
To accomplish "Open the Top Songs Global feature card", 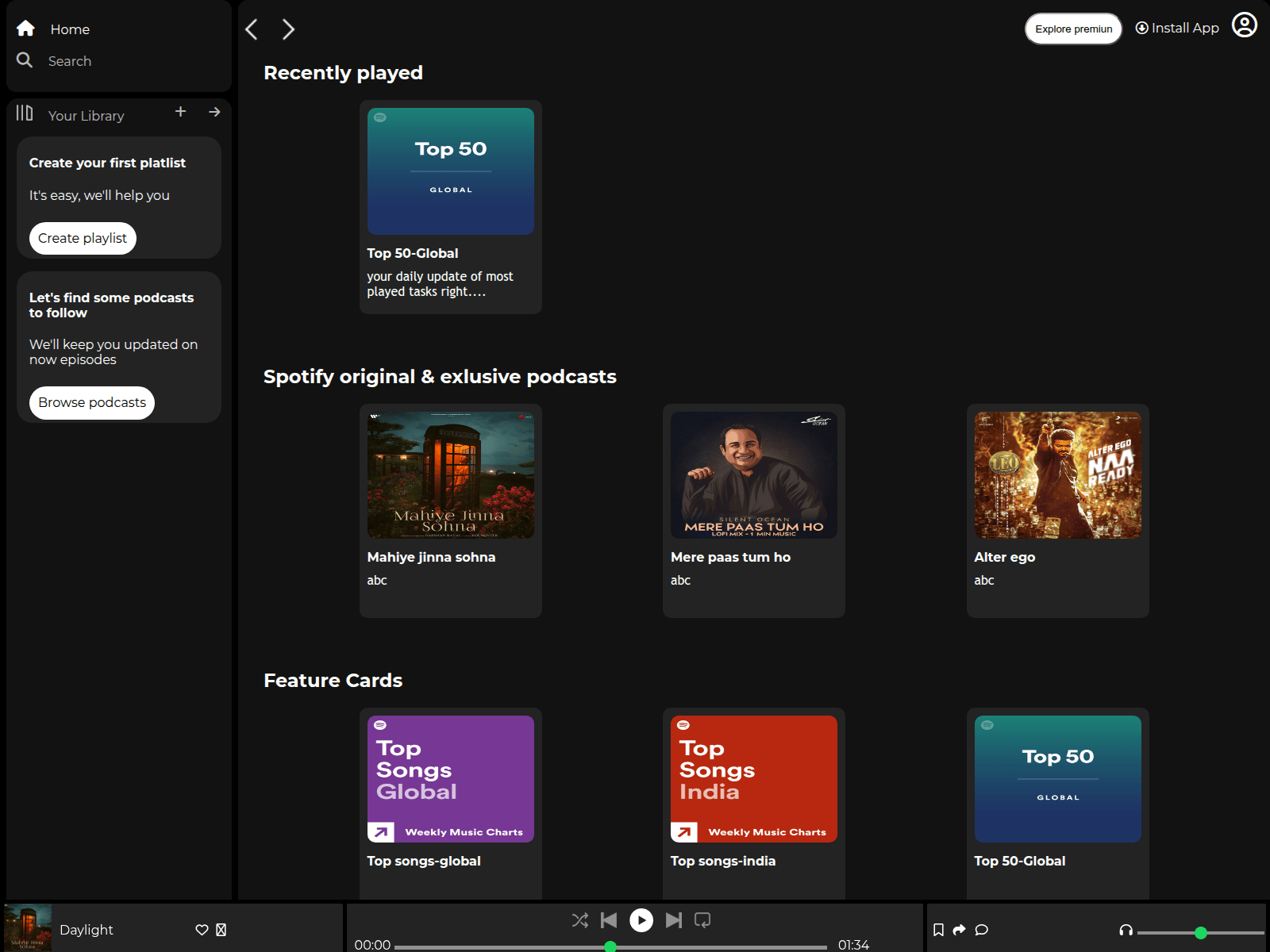I will point(451,779).
